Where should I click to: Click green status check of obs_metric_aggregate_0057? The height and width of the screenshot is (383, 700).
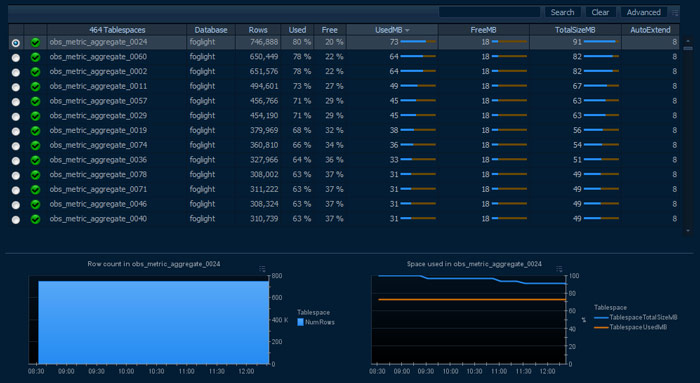(x=35, y=101)
